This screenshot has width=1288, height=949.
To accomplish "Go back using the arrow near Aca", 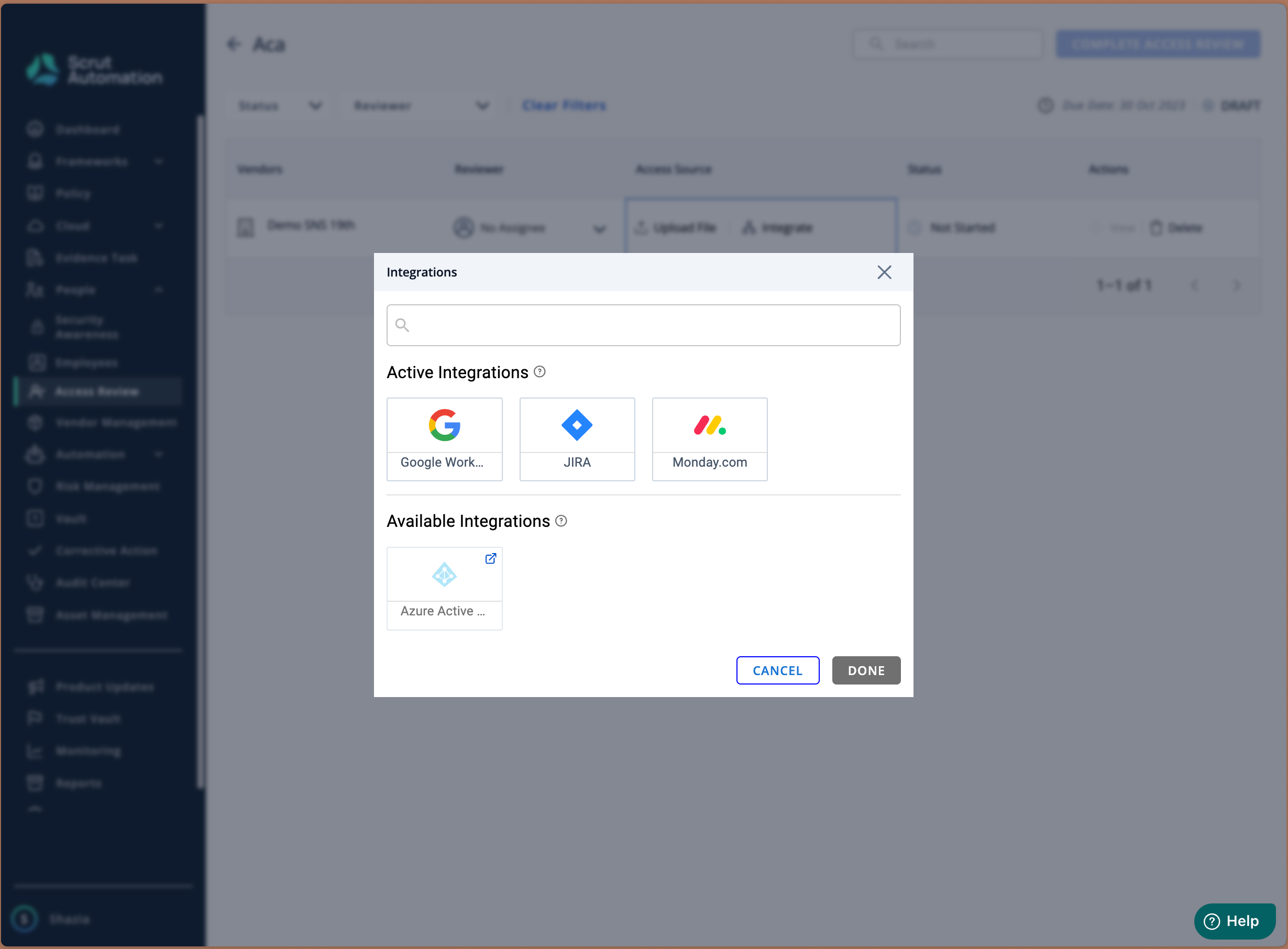I will coord(234,44).
